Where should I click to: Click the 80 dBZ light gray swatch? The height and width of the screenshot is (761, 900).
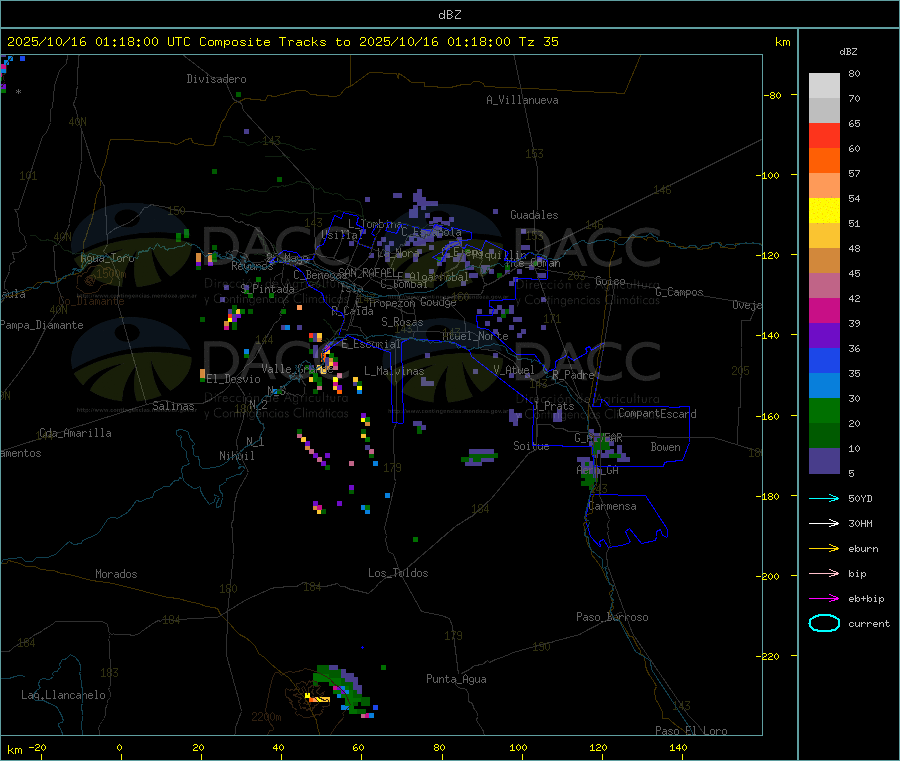(x=824, y=86)
